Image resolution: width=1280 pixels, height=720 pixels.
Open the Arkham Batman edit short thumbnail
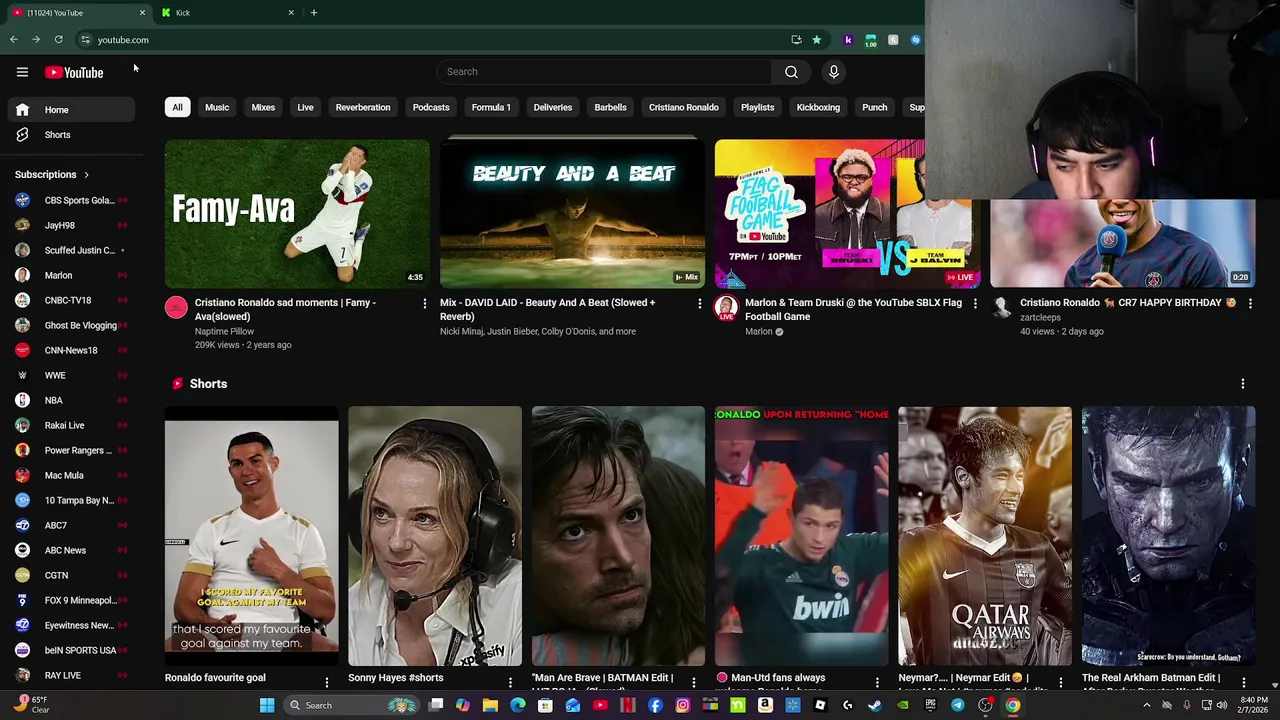[x=1168, y=536]
